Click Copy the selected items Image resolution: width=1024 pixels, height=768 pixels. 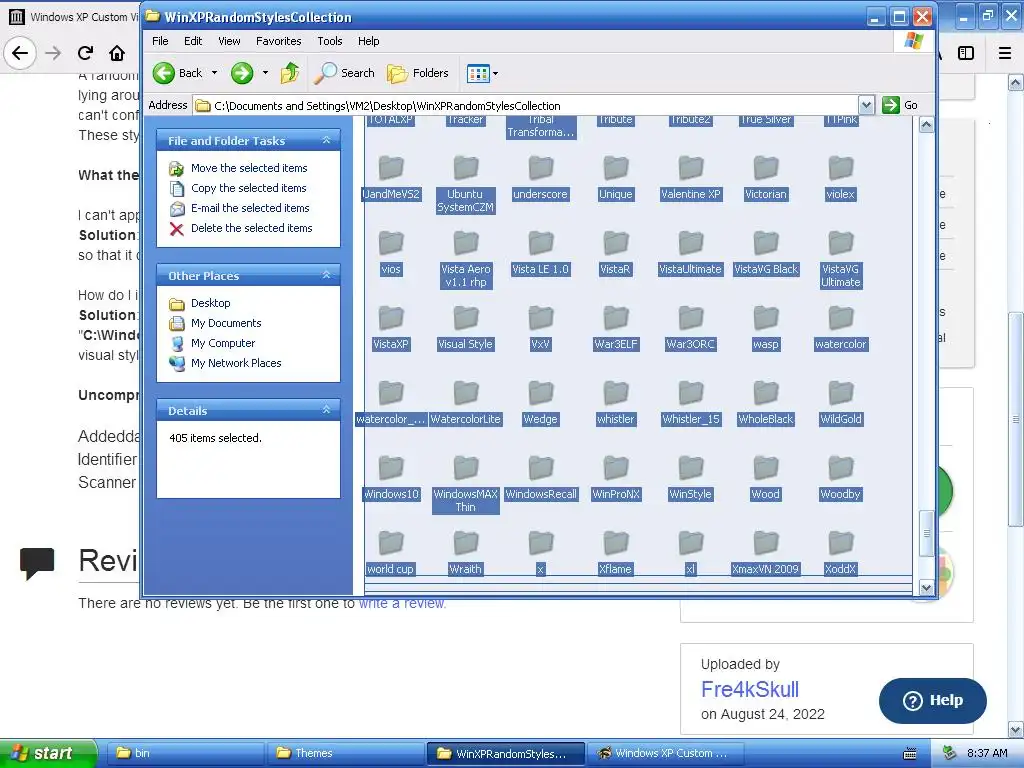(x=248, y=188)
